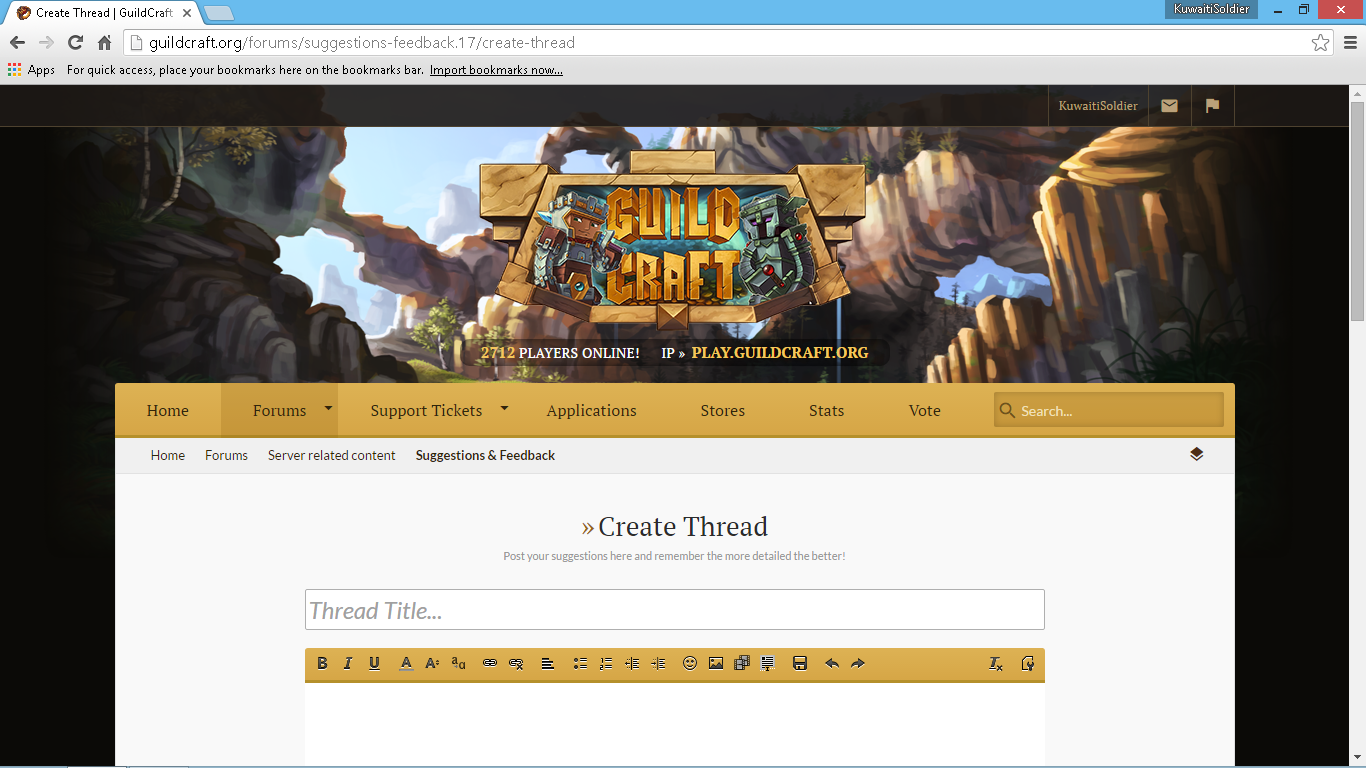Image resolution: width=1366 pixels, height=768 pixels.
Task: Click the forum search box
Action: [x=1109, y=410]
